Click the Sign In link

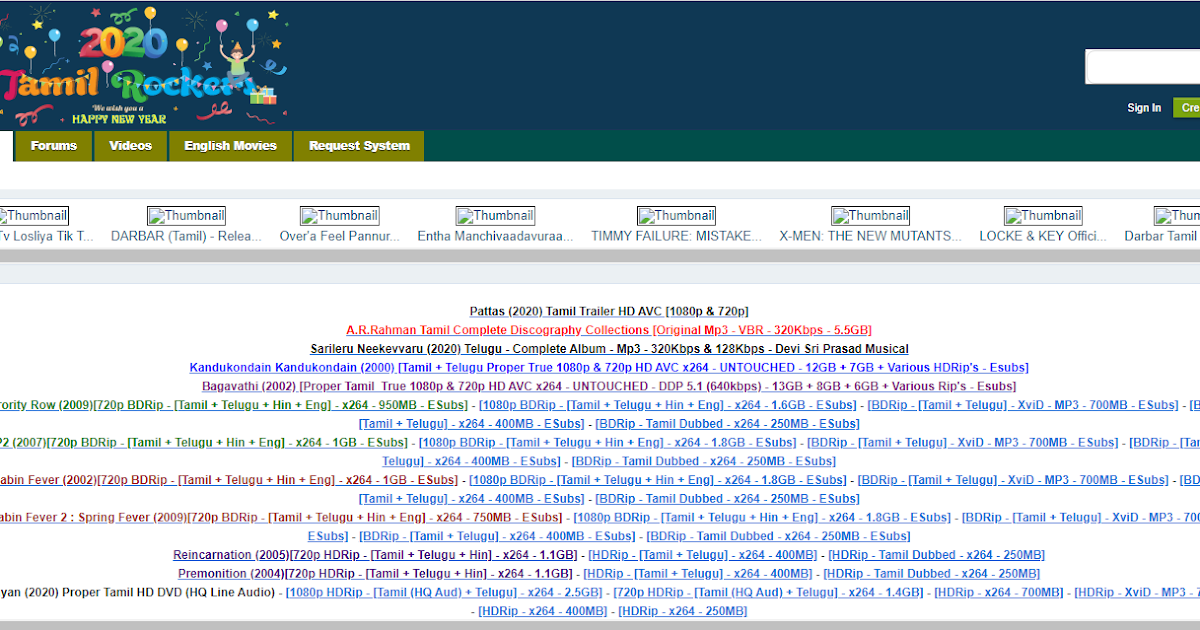1144,108
